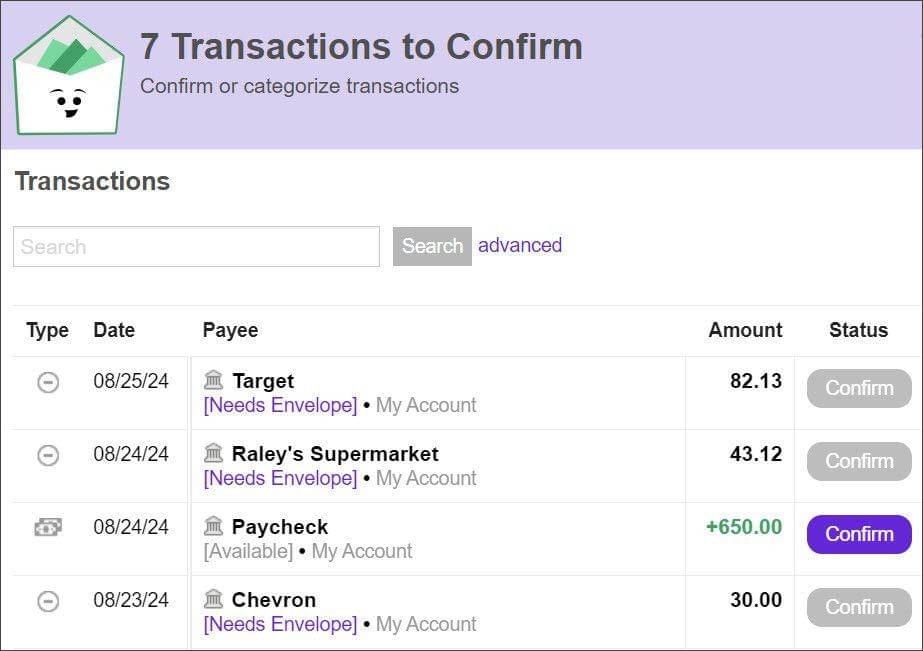Confirm the Paycheck deposit of 650.00

point(858,534)
